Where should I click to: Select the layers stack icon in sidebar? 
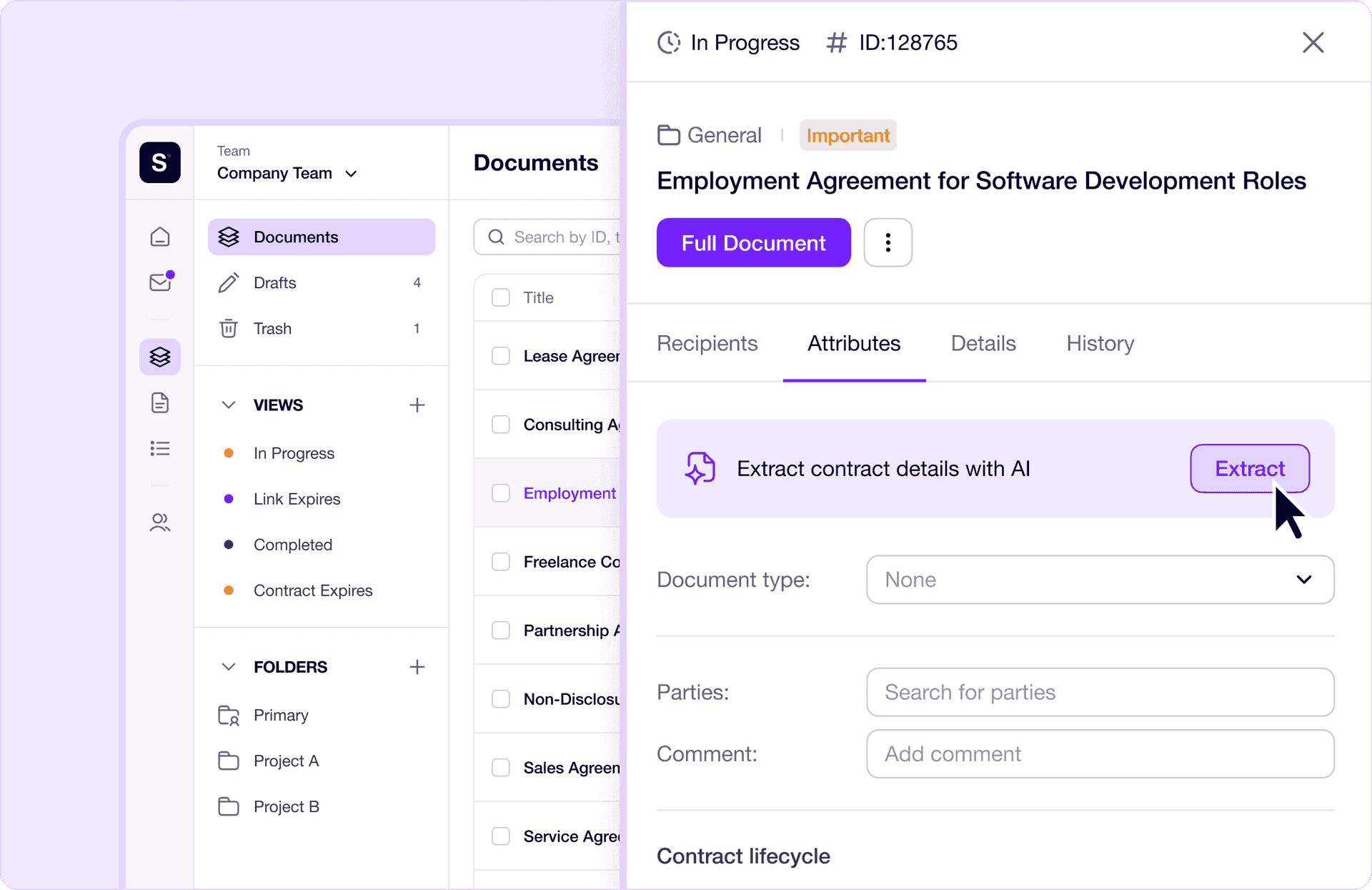click(160, 357)
